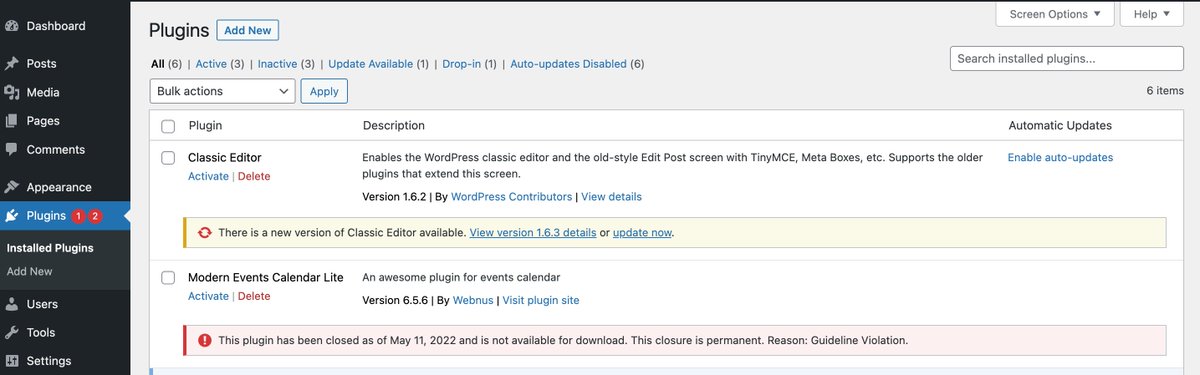Click the Modern Events Calendar Lite name

[x=266, y=277]
